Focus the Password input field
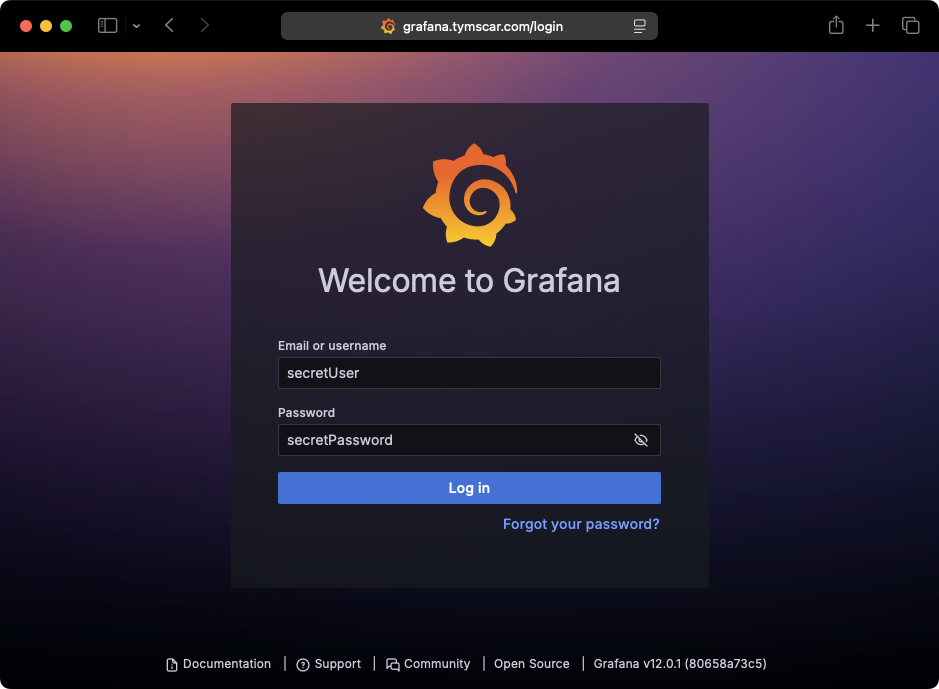Viewport: 939px width, 689px height. coord(469,440)
